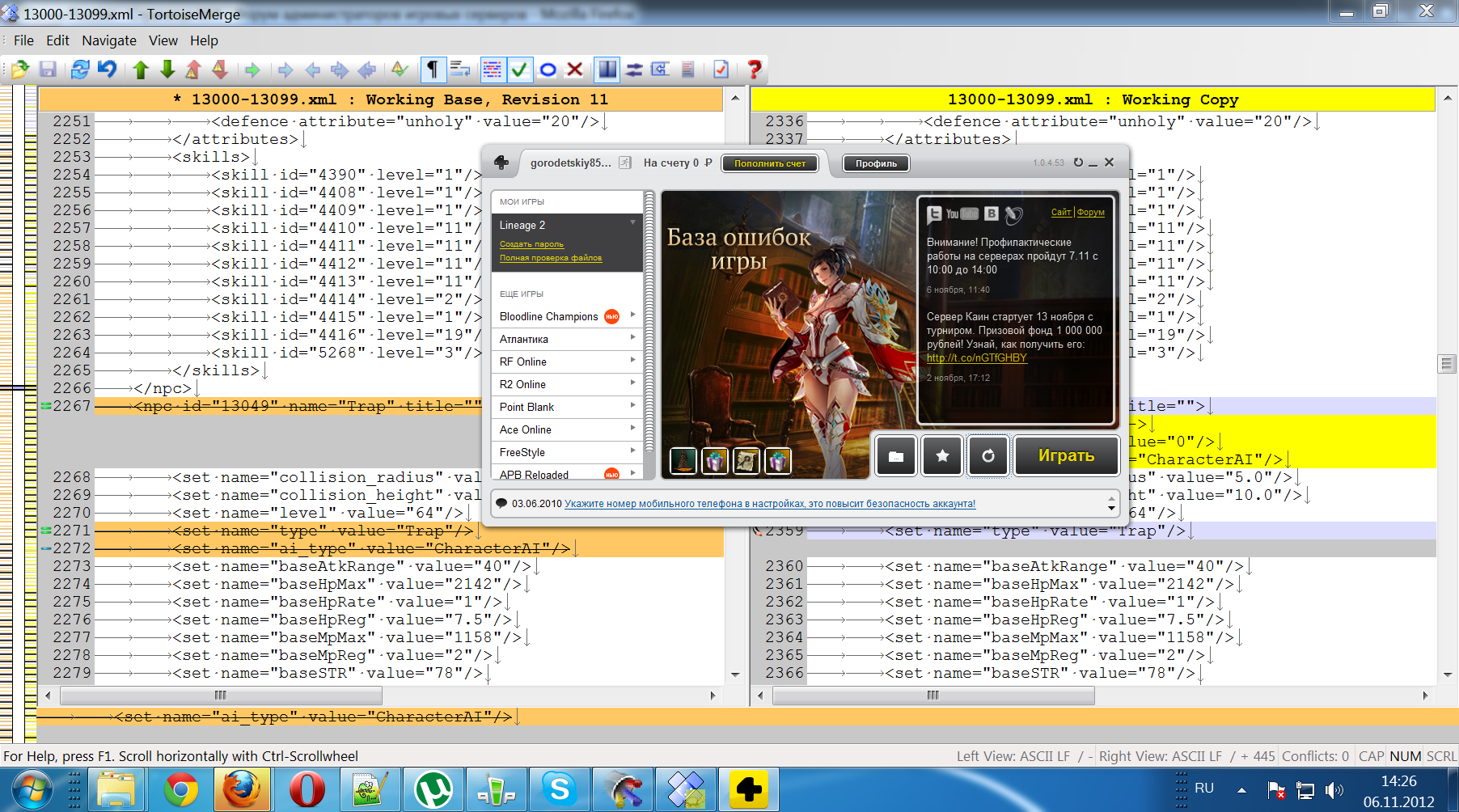
Task: Click the left pane horizontal scrollbar thumb
Action: click(221, 696)
